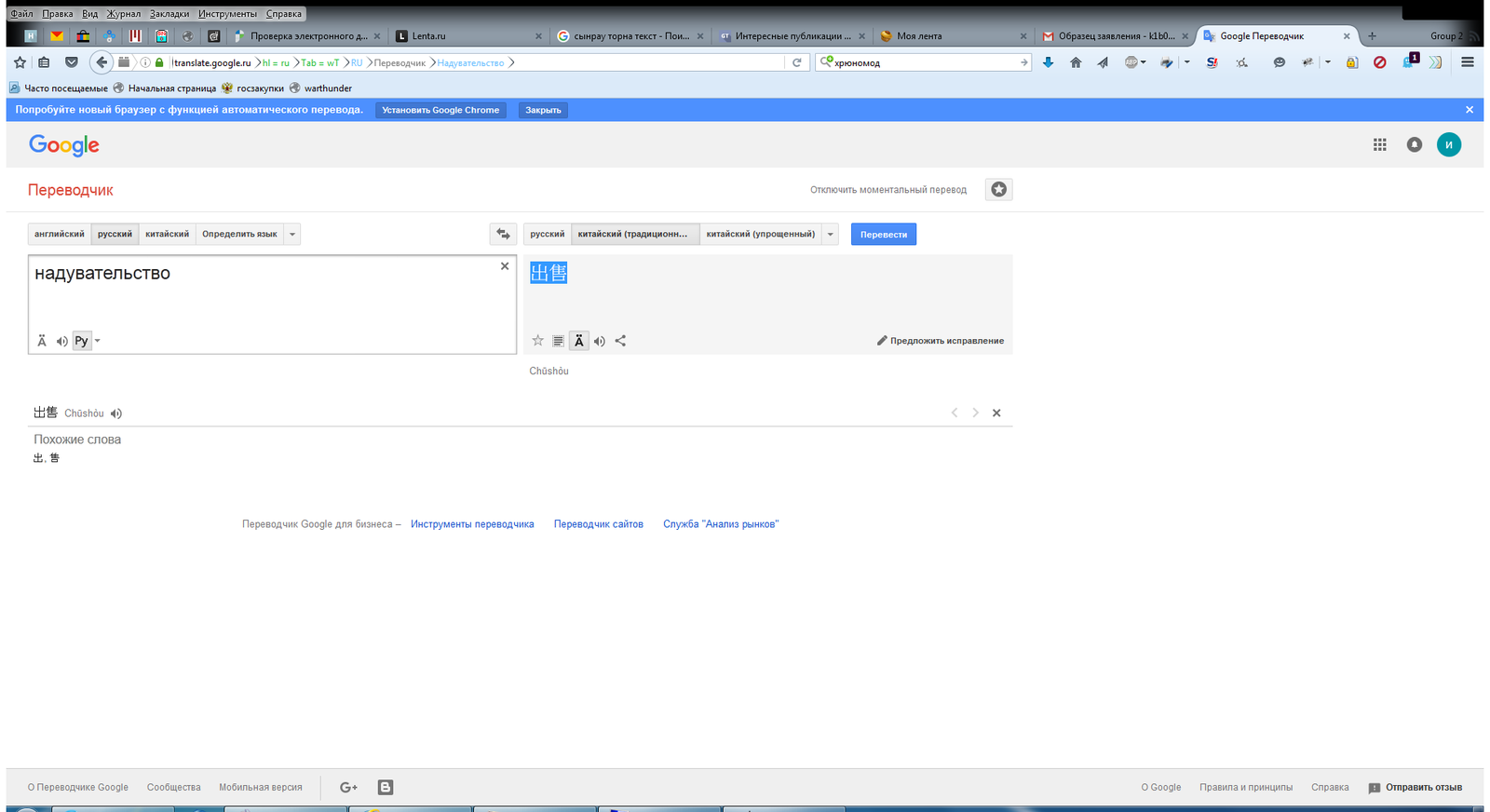Screen dimensions: 1490x812
Task: Open the Blogger icon in the footer
Action: [386, 788]
